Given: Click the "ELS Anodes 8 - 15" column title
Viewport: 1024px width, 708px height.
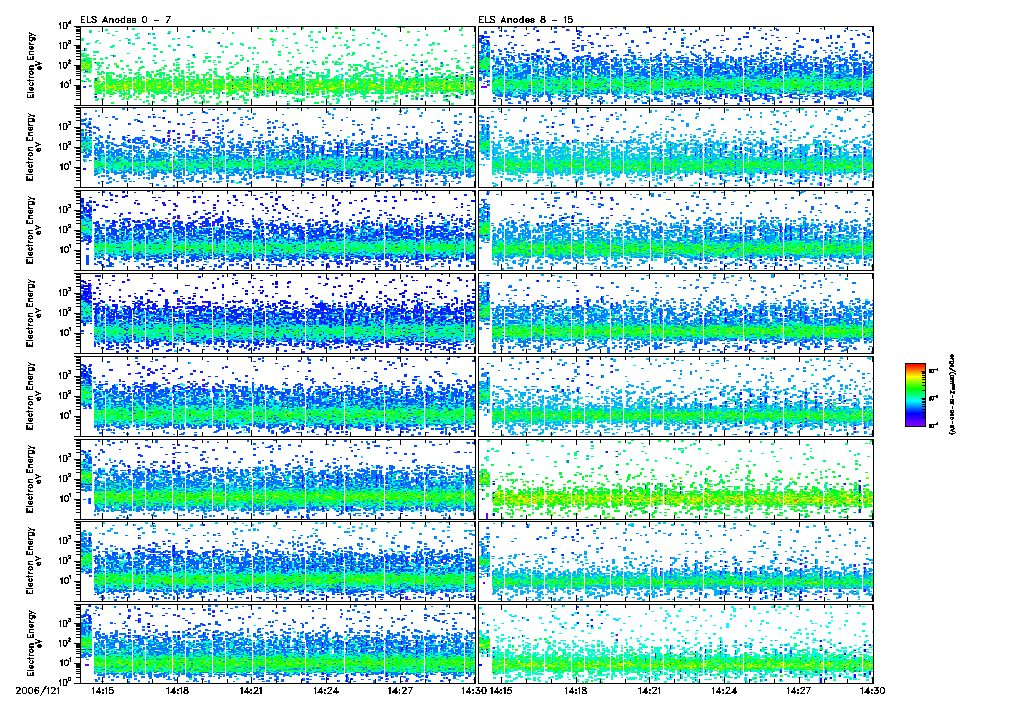Looking at the screenshot, I should click(x=526, y=20).
